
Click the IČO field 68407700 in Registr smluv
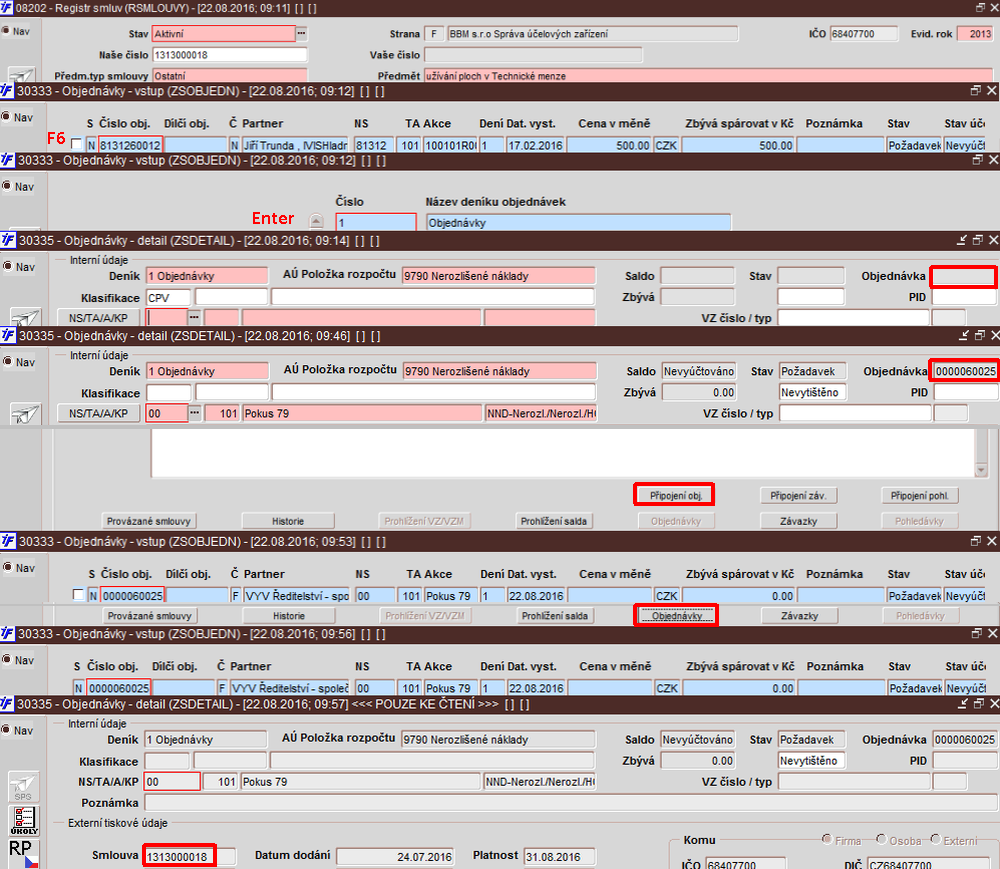point(864,34)
